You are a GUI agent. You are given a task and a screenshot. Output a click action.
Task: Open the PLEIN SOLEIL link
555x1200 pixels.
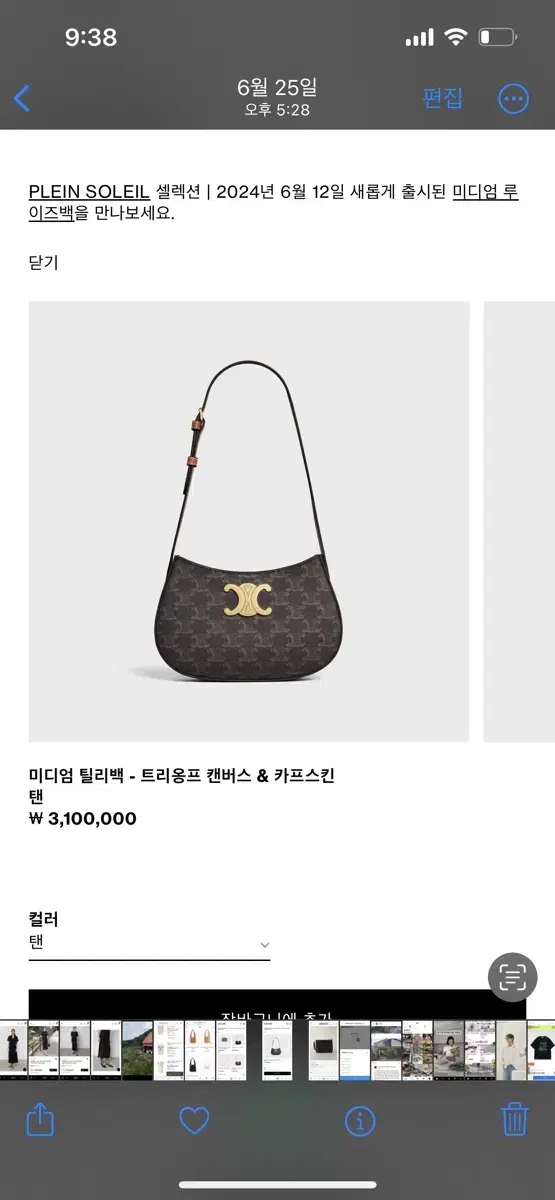pos(89,191)
